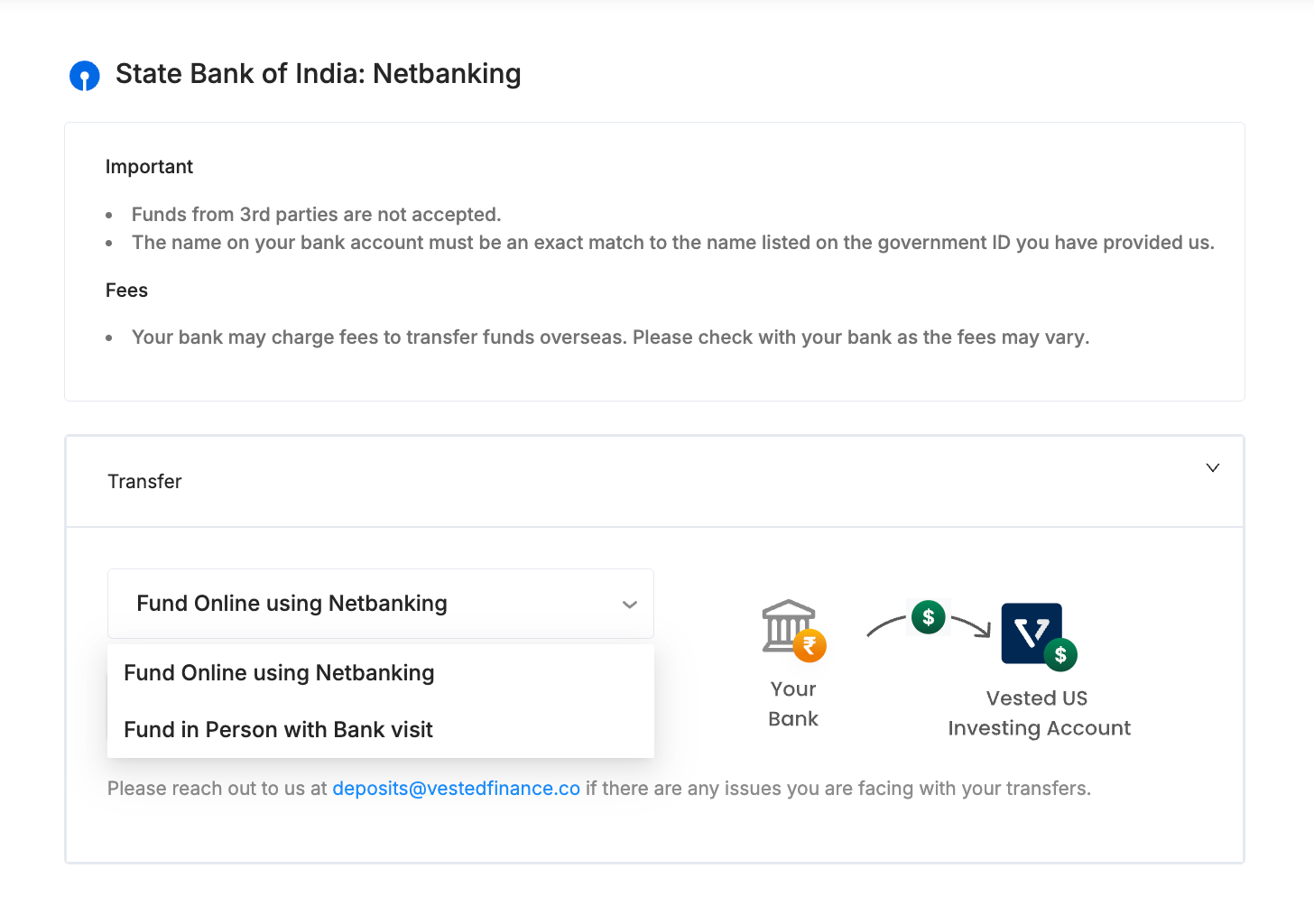1314x924 pixels.
Task: Open the deposits@vestedfinance.co email link
Action: pos(456,789)
